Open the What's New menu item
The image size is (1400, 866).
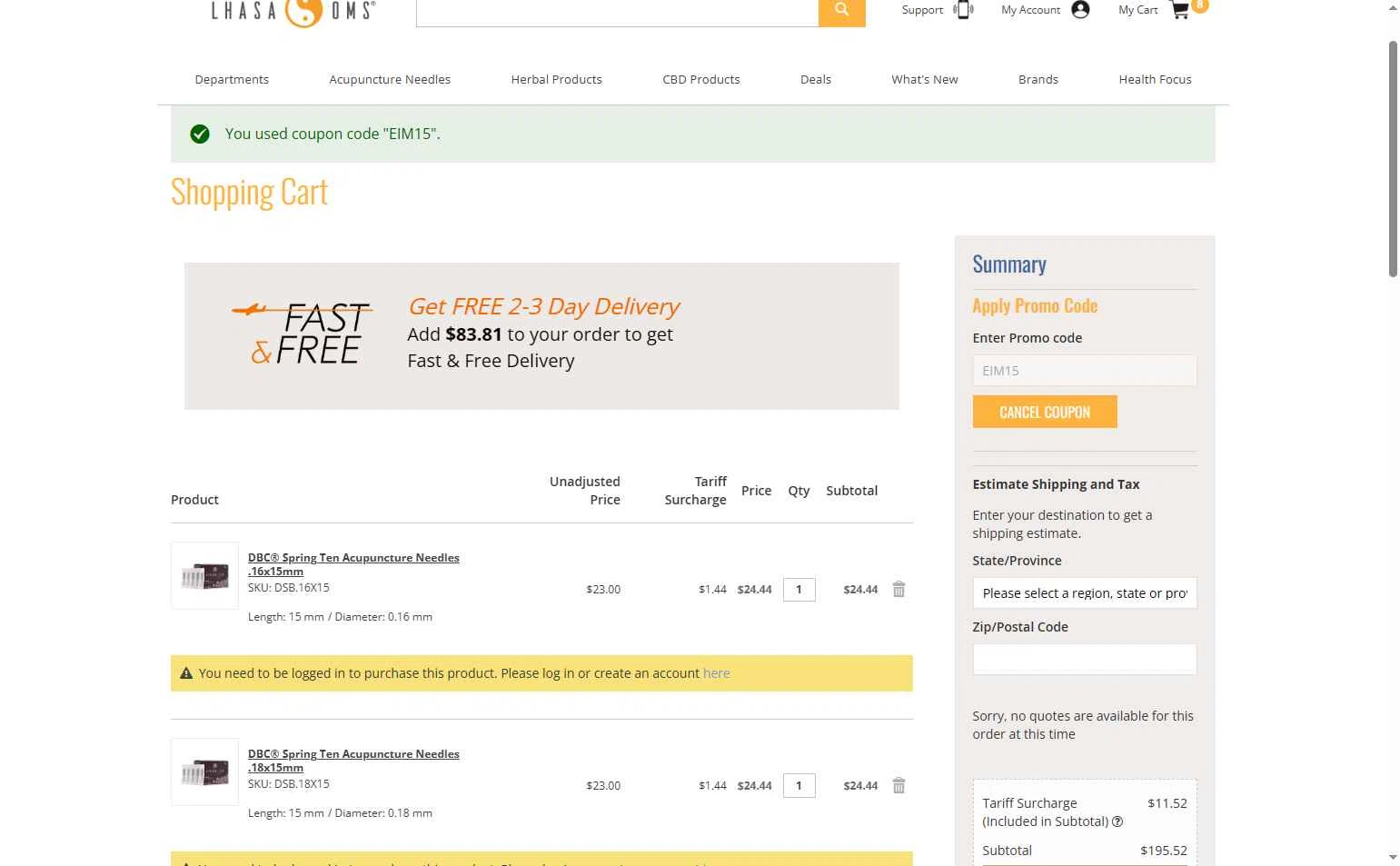pos(925,79)
